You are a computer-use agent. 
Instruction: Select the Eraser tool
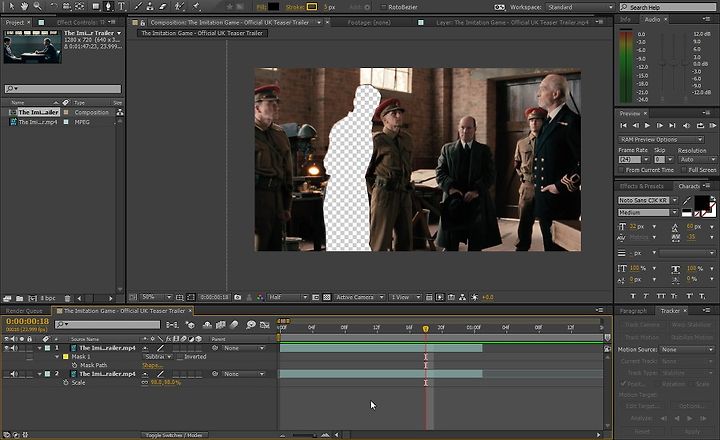point(163,6)
